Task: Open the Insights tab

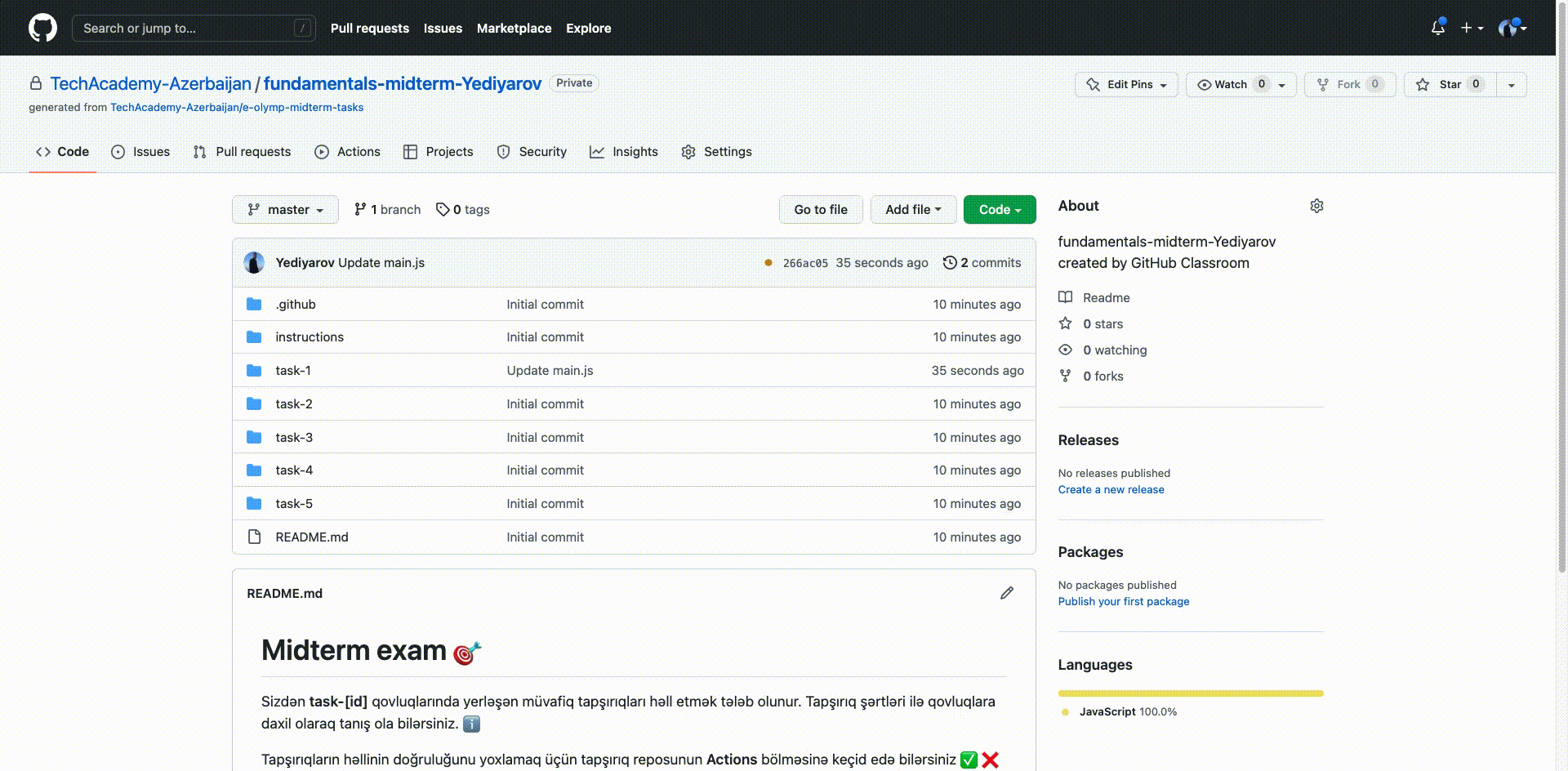Action: point(624,152)
